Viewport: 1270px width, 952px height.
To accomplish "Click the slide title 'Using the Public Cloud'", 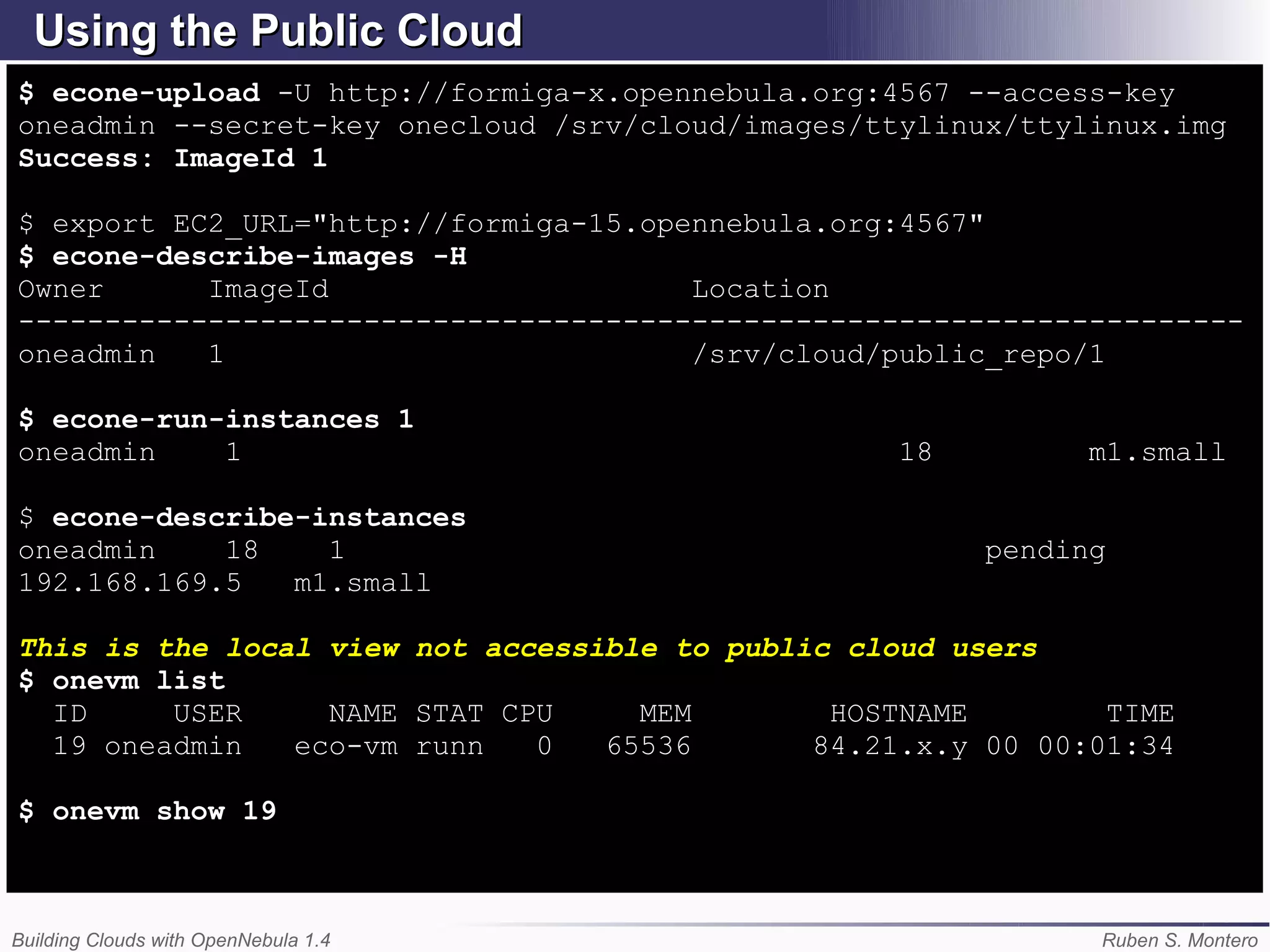I will (278, 30).
